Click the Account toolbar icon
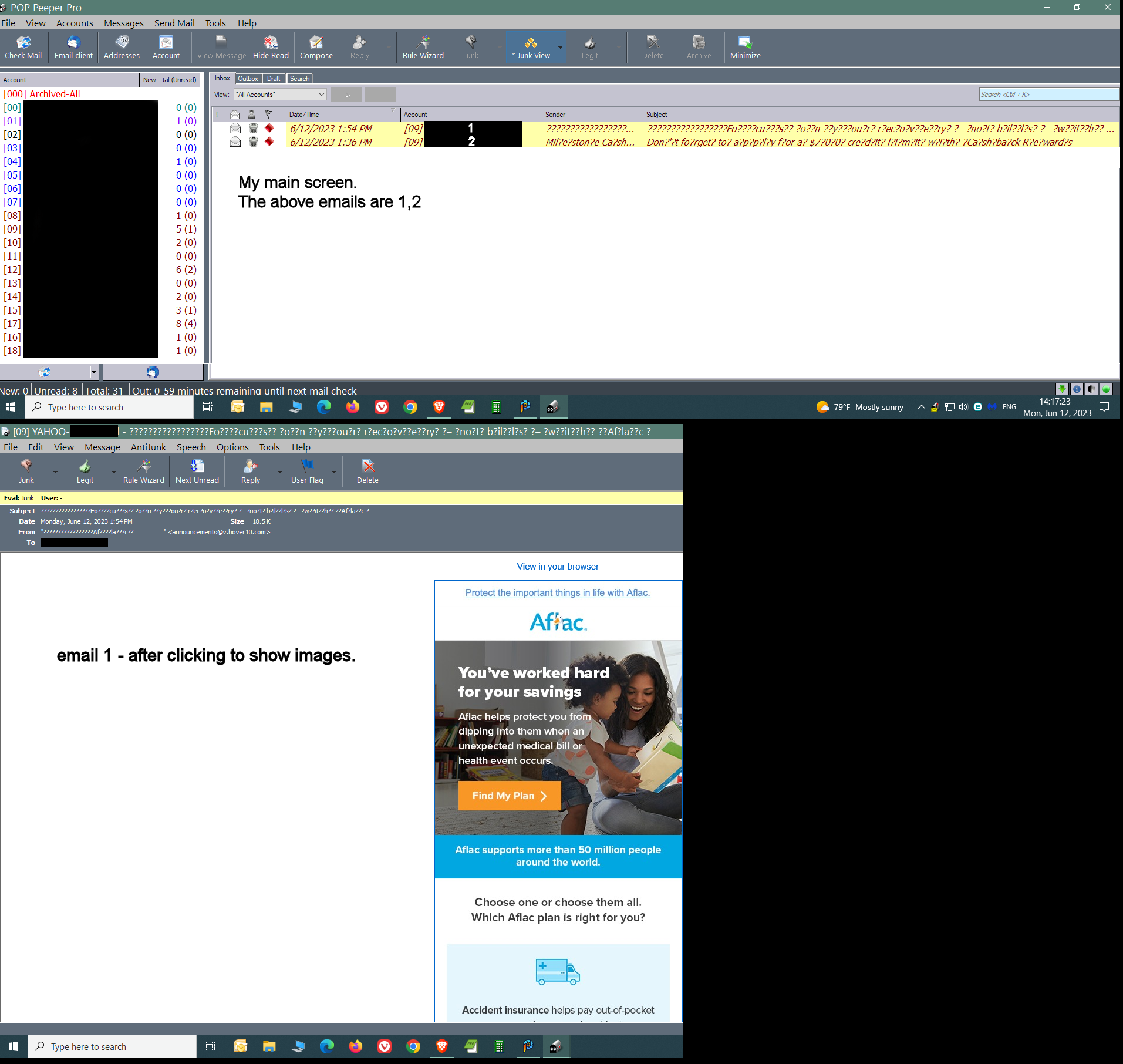Viewport: 1123px width, 1064px height. coord(166,48)
